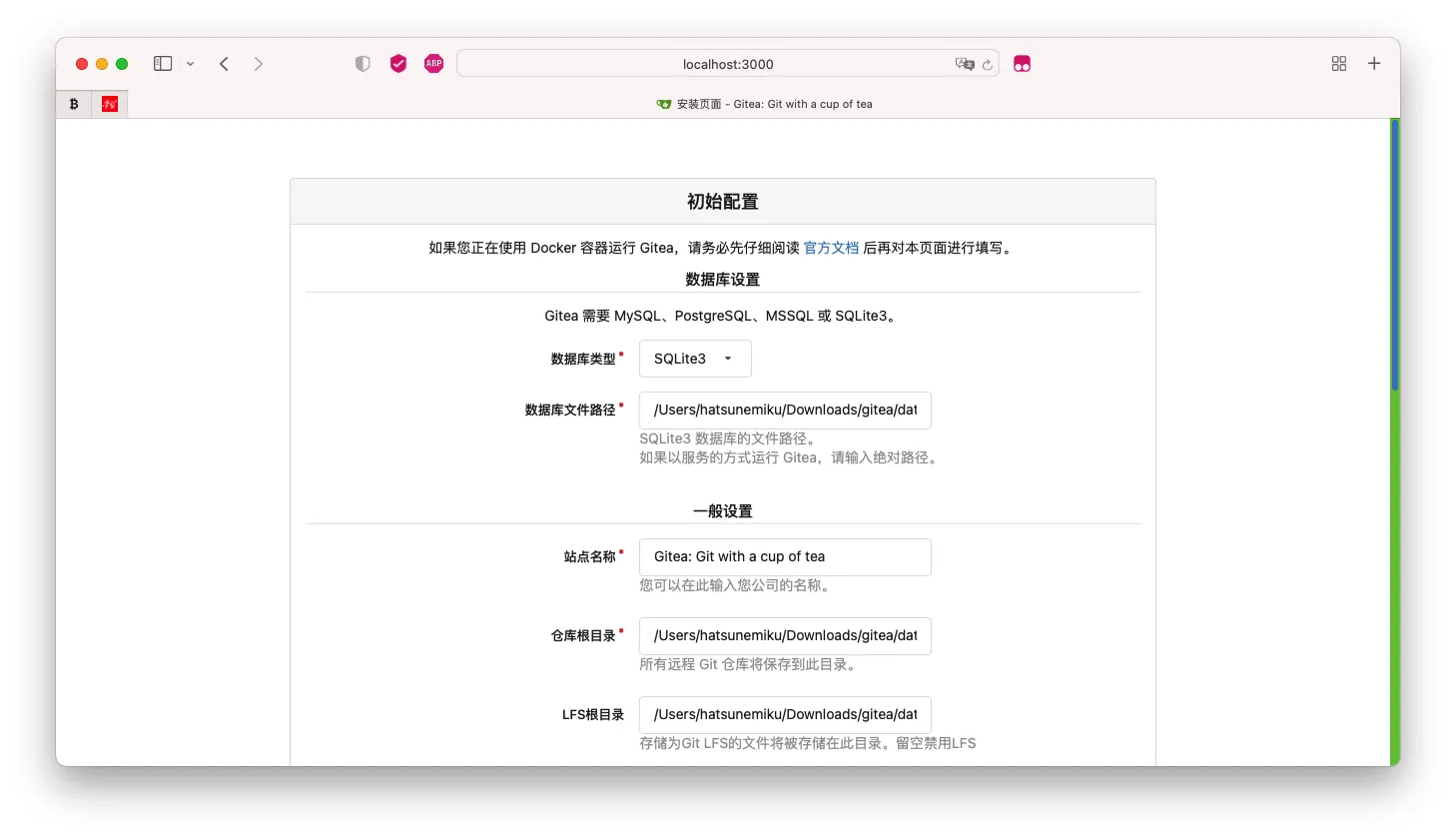
Task: Switch to the pinned B tab
Action: [x=74, y=104]
